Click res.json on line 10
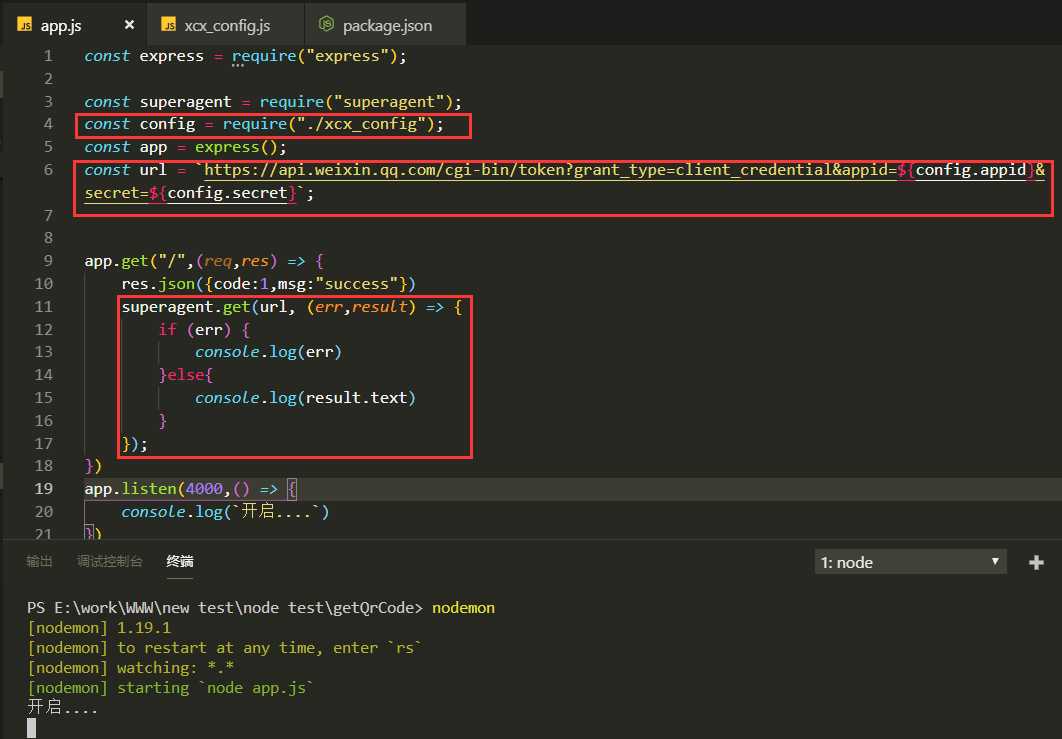 click(x=158, y=284)
